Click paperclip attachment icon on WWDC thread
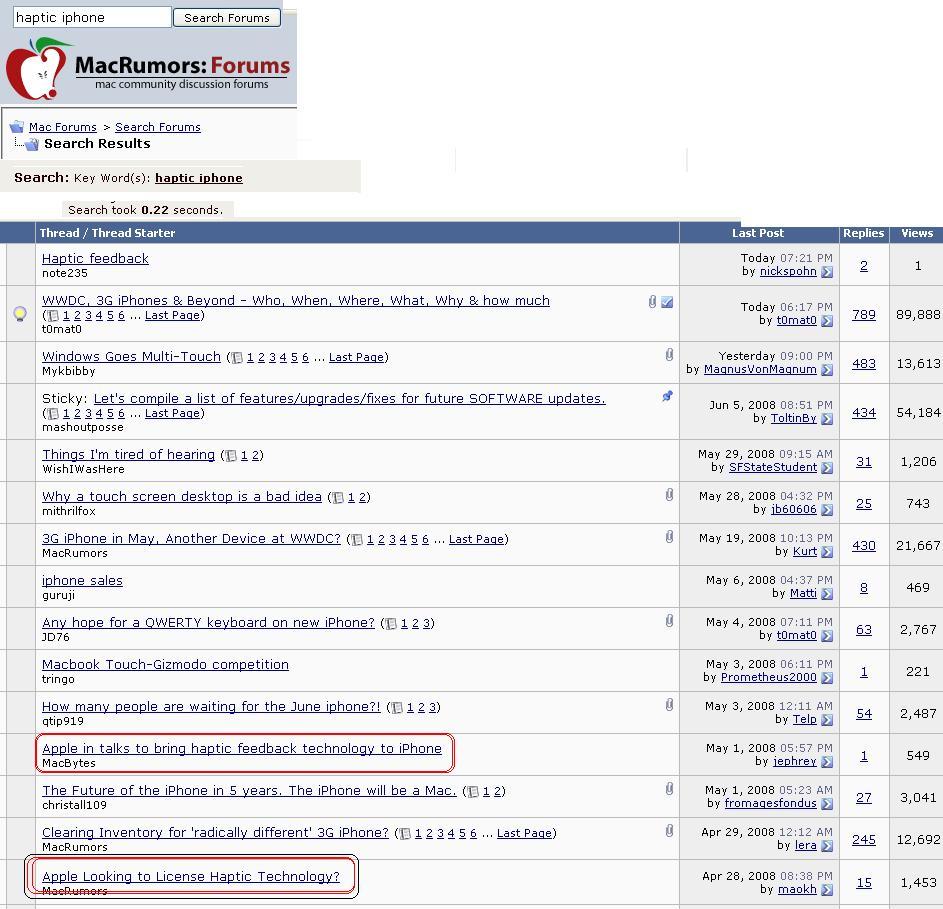This screenshot has height=909, width=943. [x=653, y=301]
